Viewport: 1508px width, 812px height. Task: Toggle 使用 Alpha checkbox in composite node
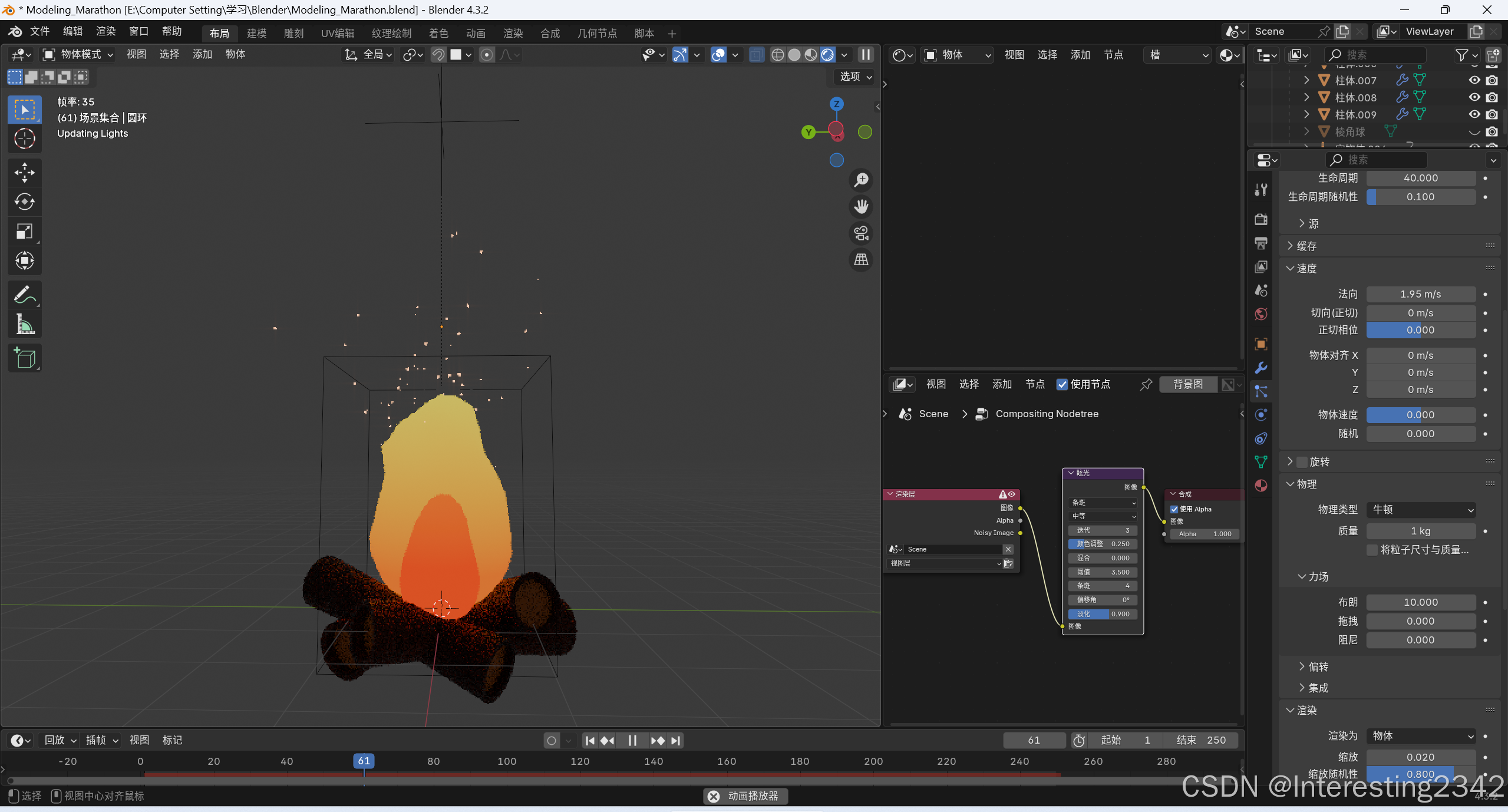coord(1174,509)
